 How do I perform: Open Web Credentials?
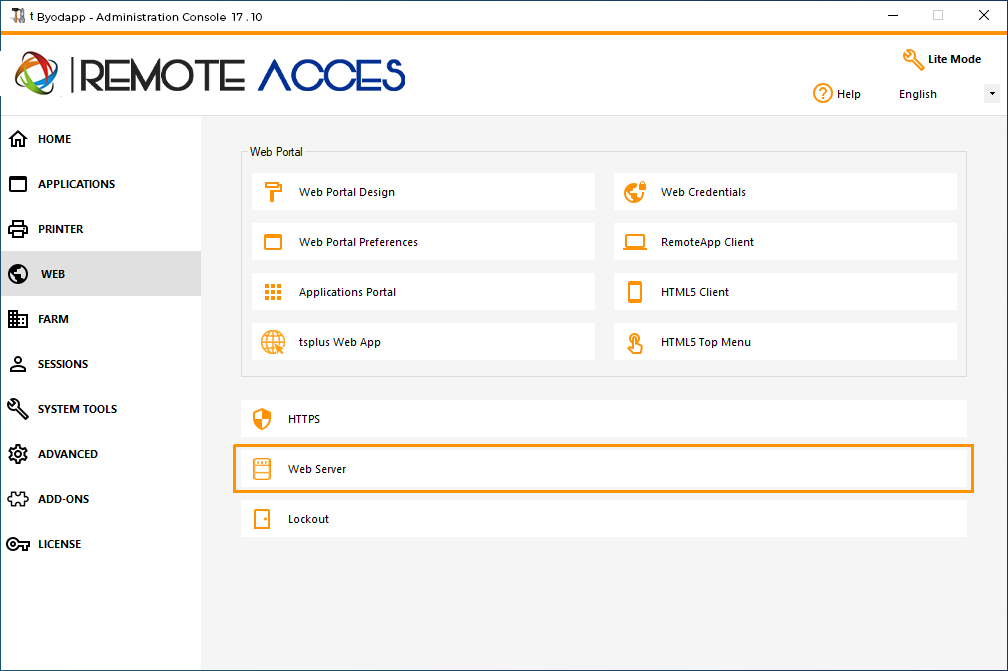pyautogui.click(x=785, y=192)
